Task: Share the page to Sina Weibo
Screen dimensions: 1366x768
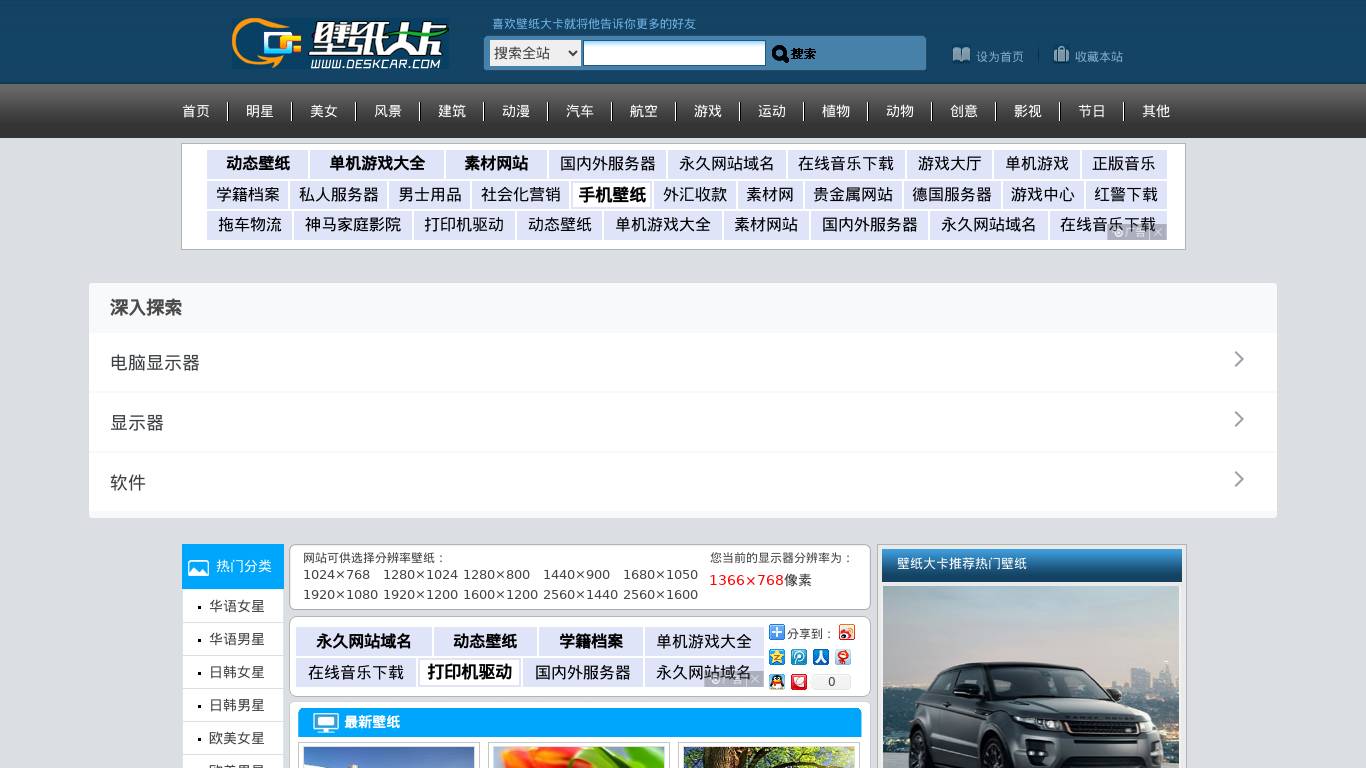Action: 847,632
